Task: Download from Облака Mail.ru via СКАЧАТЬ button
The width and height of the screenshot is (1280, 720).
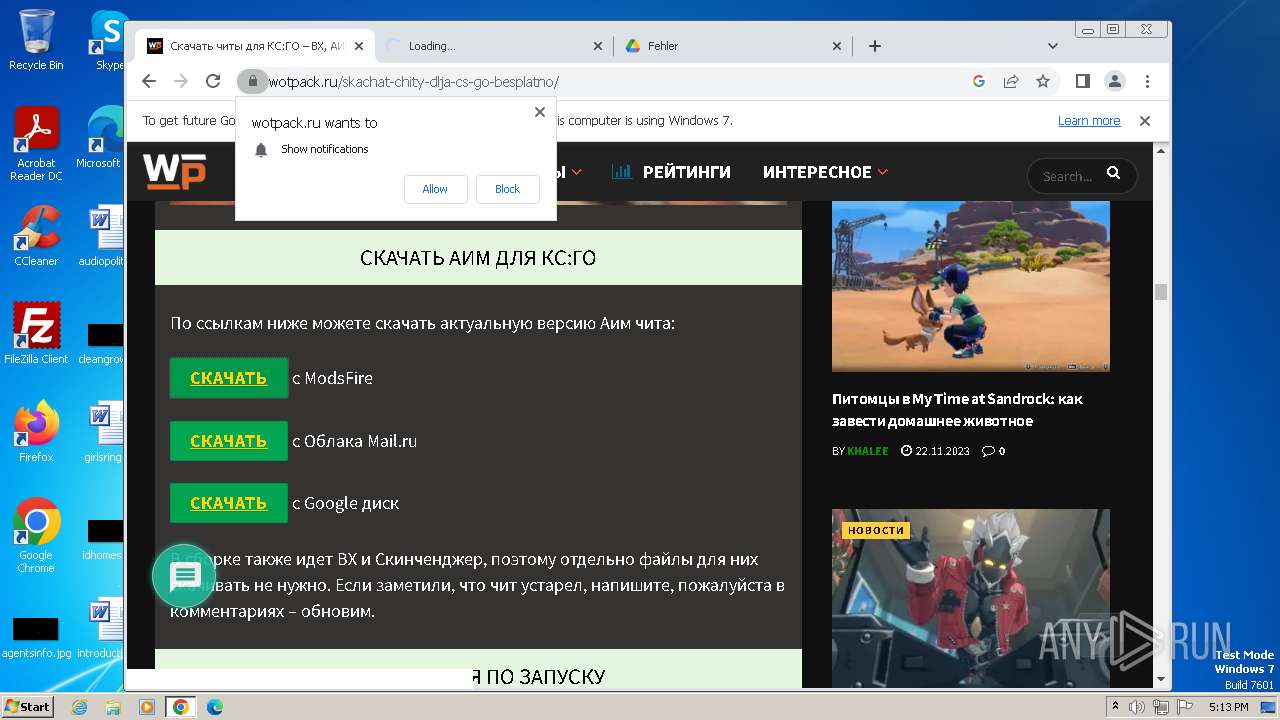Action: coord(229,441)
